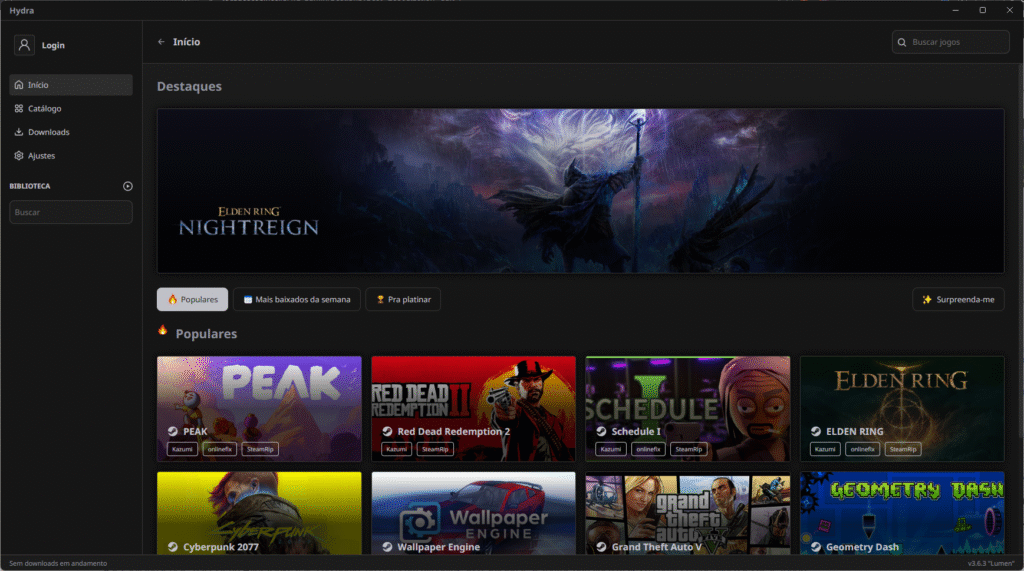This screenshot has width=1024, height=571.
Task: Go to the Início sidebar page
Action: [x=71, y=85]
